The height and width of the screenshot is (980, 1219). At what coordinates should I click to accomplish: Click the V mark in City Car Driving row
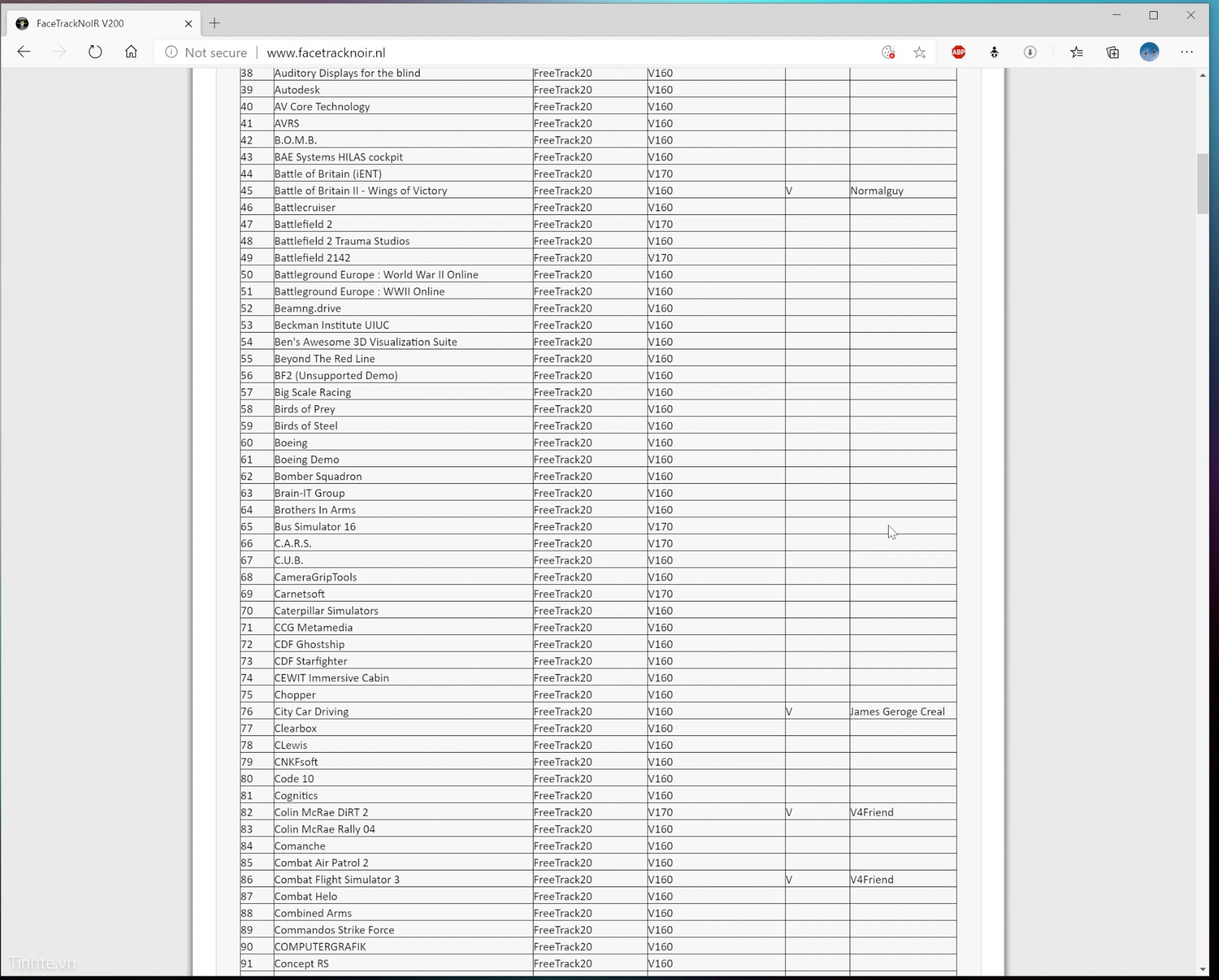[x=789, y=712]
